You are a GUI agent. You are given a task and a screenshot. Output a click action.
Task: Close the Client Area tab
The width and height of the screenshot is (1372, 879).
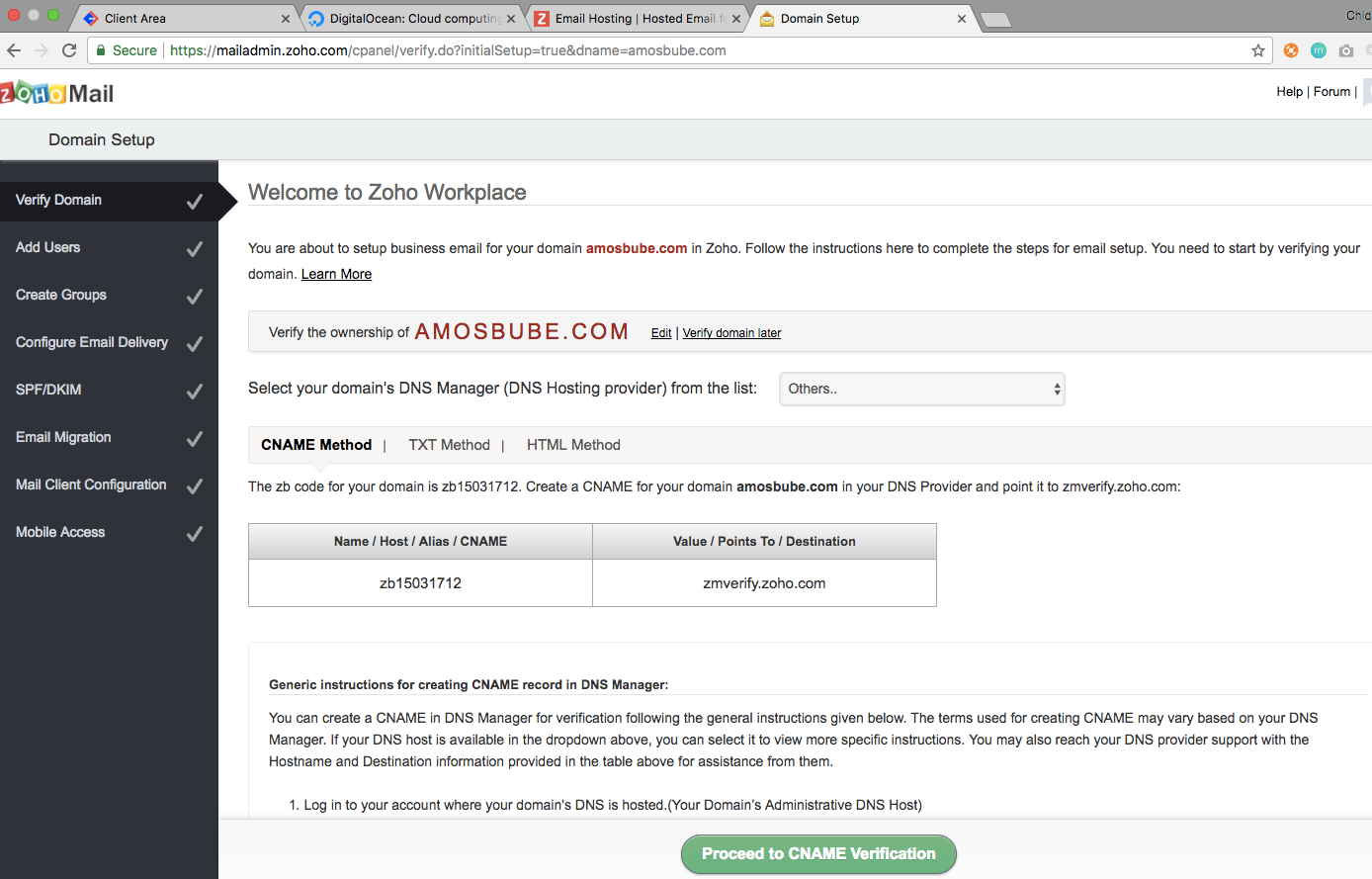pyautogui.click(x=286, y=19)
